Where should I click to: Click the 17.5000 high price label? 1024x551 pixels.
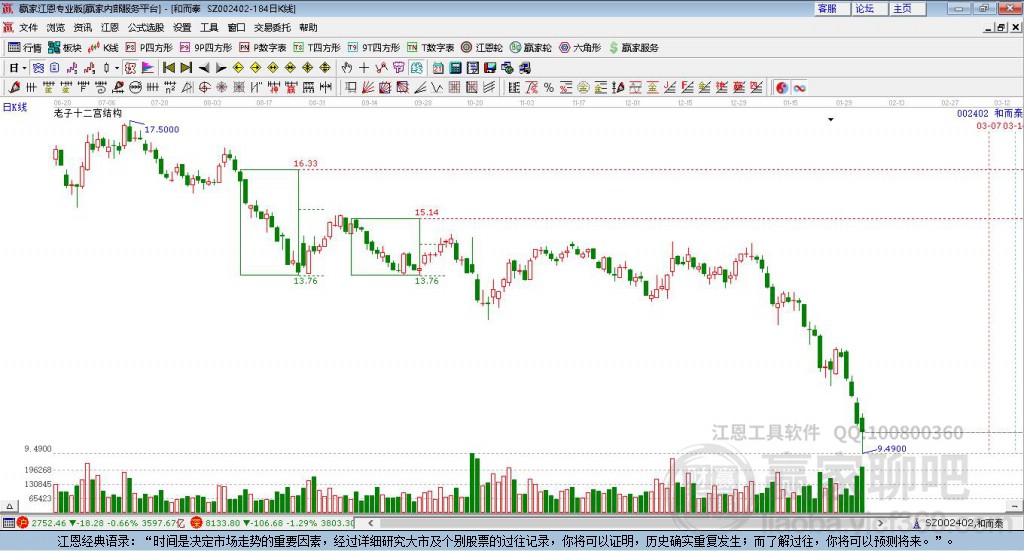click(x=161, y=130)
